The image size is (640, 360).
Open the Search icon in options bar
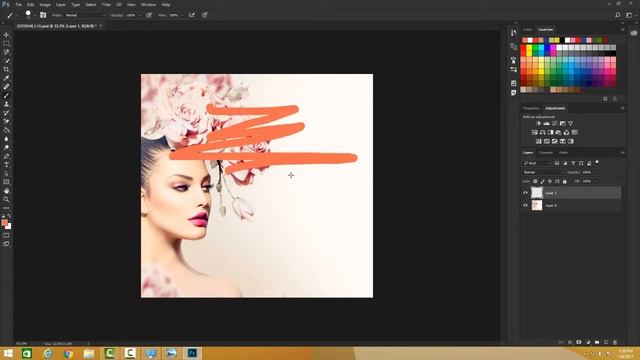[618, 15]
